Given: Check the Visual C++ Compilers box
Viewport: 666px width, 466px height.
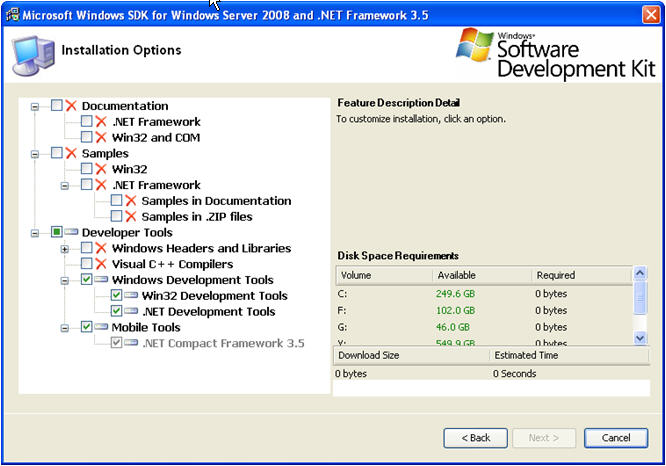Looking at the screenshot, I should pos(86,263).
